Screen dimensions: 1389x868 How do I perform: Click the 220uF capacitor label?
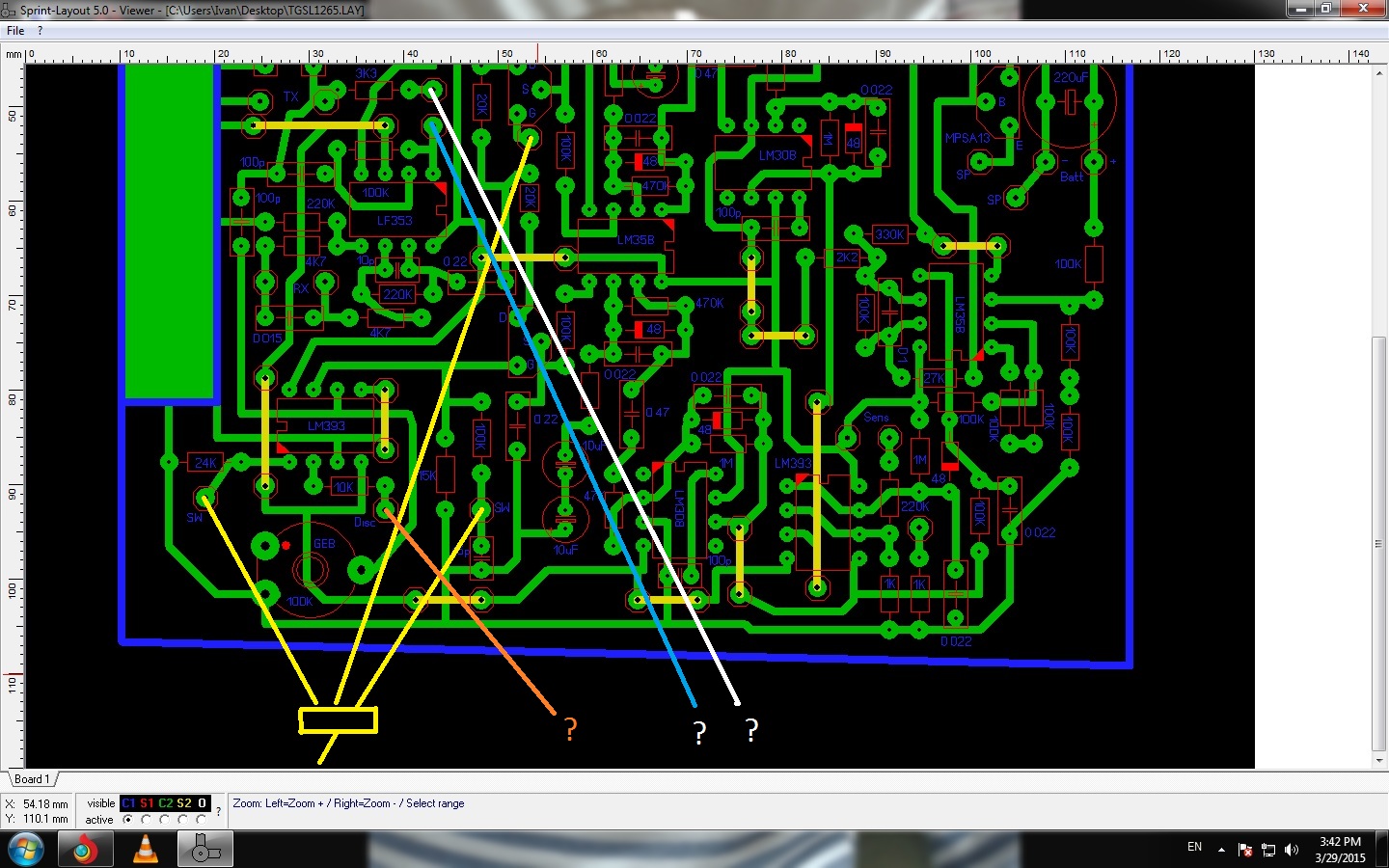coord(1071,77)
